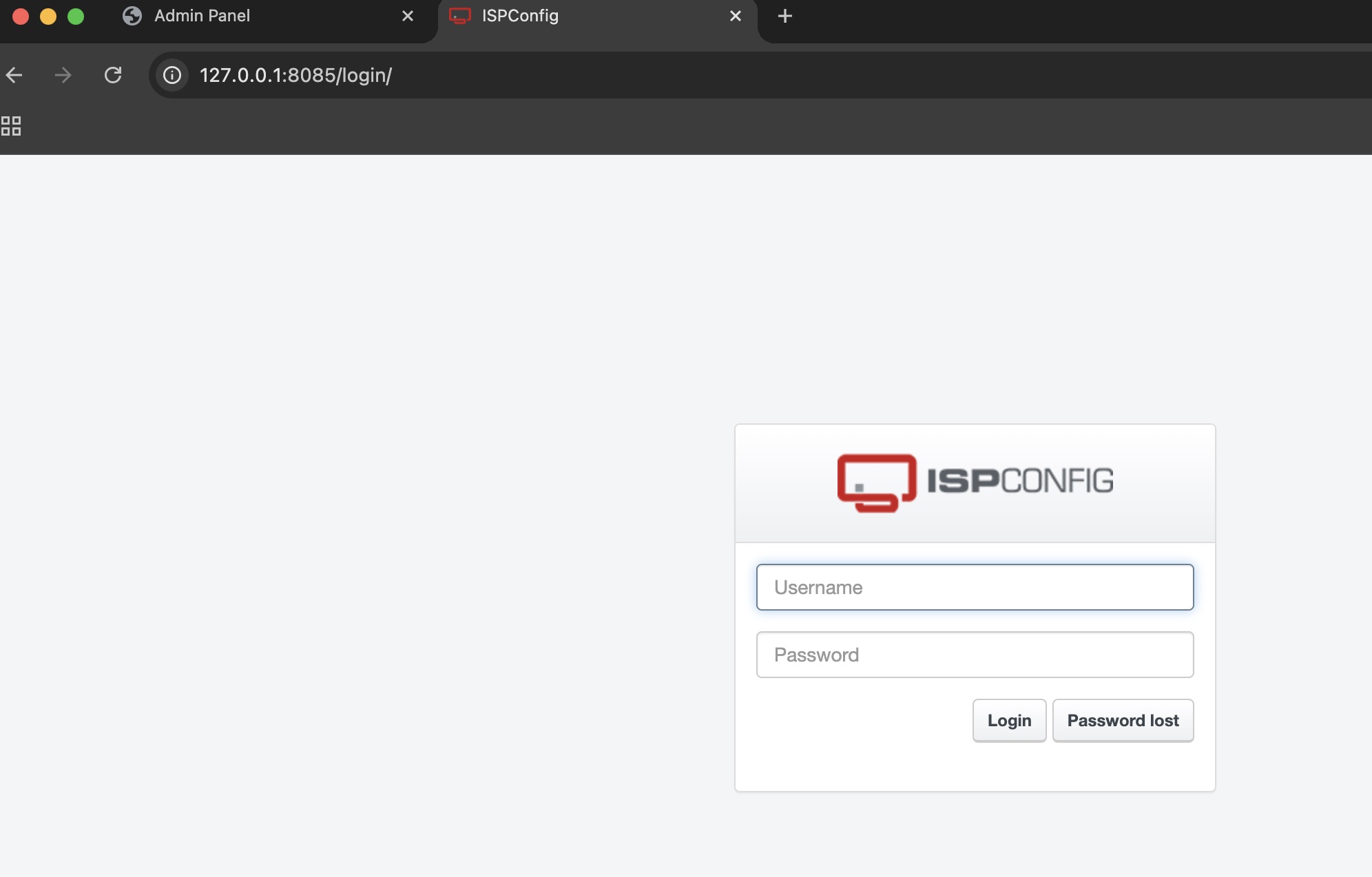This screenshot has width=1372, height=877.
Task: Close the ISPConfig tab
Action: pos(736,16)
